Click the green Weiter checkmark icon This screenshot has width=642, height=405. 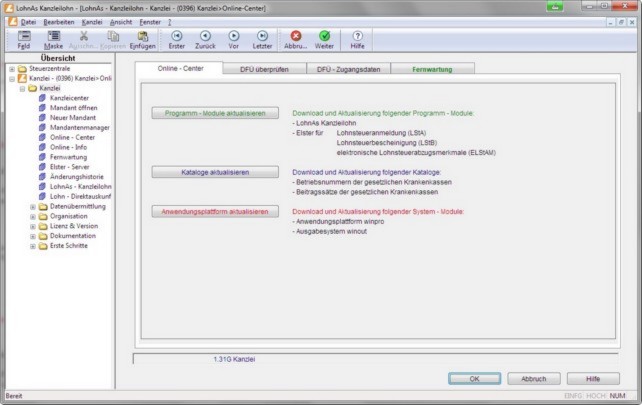tap(324, 40)
